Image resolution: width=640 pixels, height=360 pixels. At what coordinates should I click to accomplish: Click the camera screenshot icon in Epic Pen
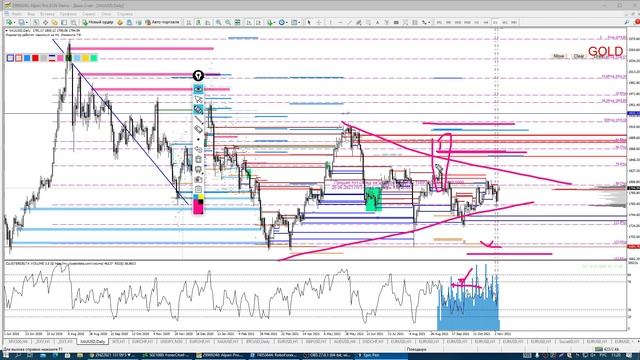198,179
